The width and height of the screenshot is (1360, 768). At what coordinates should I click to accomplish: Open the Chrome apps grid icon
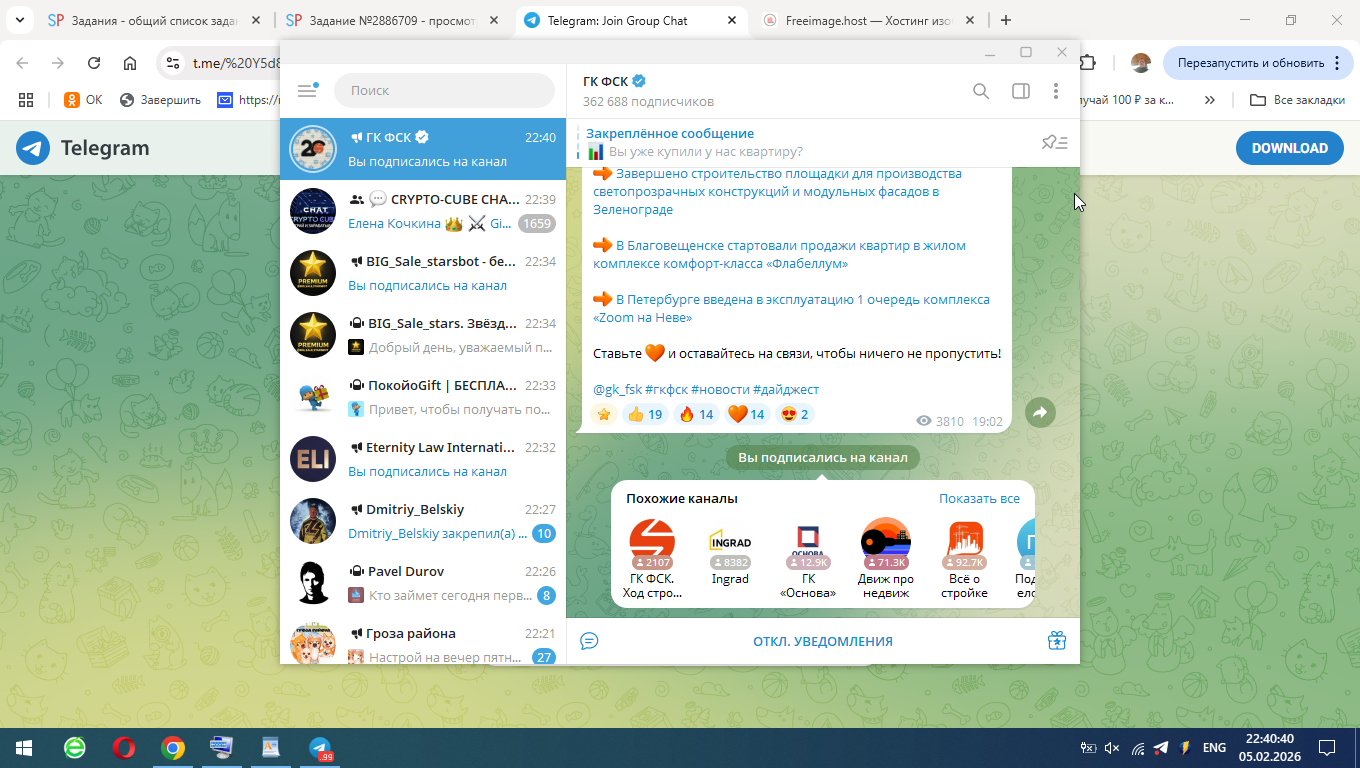point(26,100)
